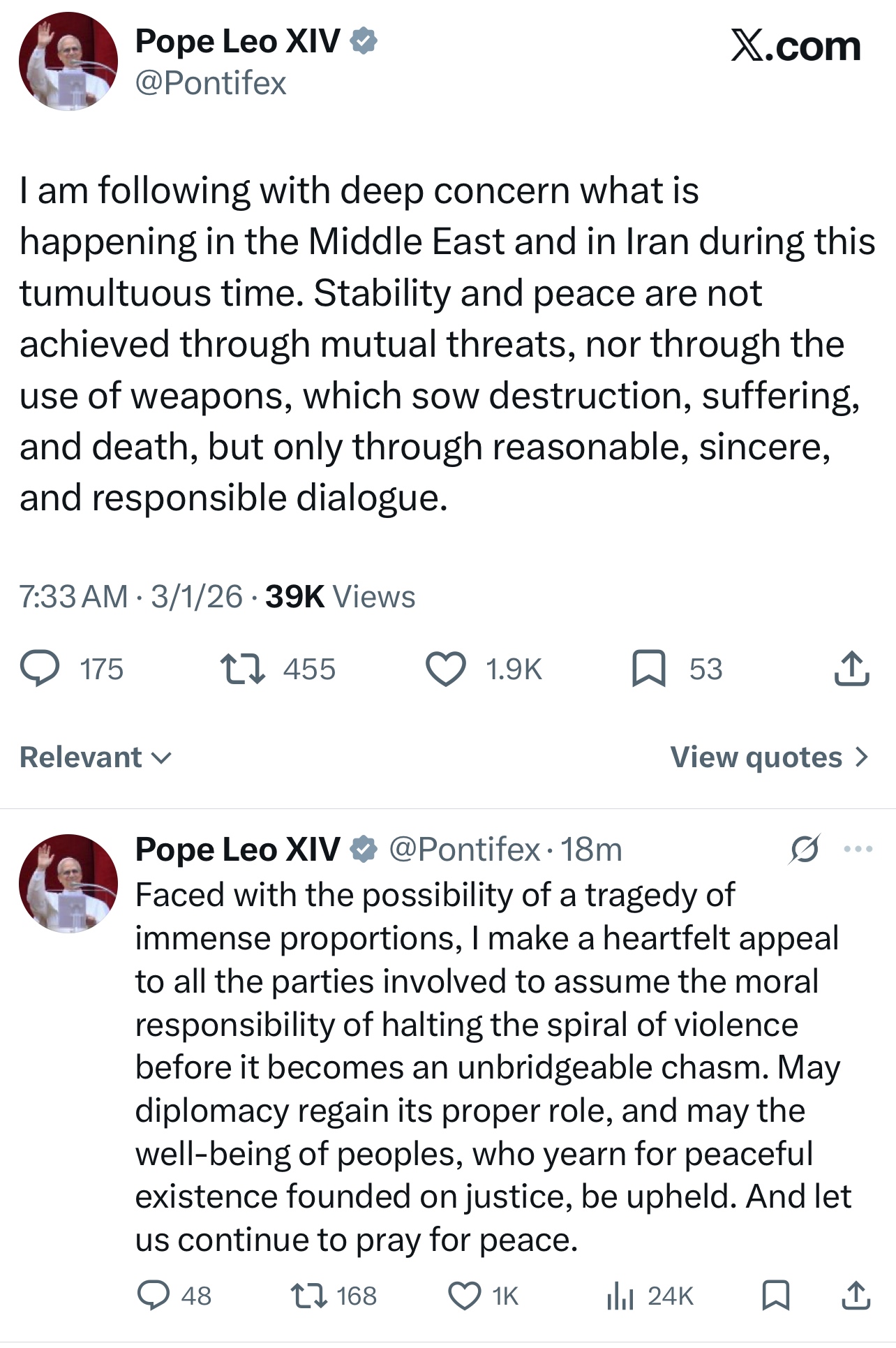Open Pope Leo XIV profile picture at top
Screen dimensions: 896x1348
68,61
